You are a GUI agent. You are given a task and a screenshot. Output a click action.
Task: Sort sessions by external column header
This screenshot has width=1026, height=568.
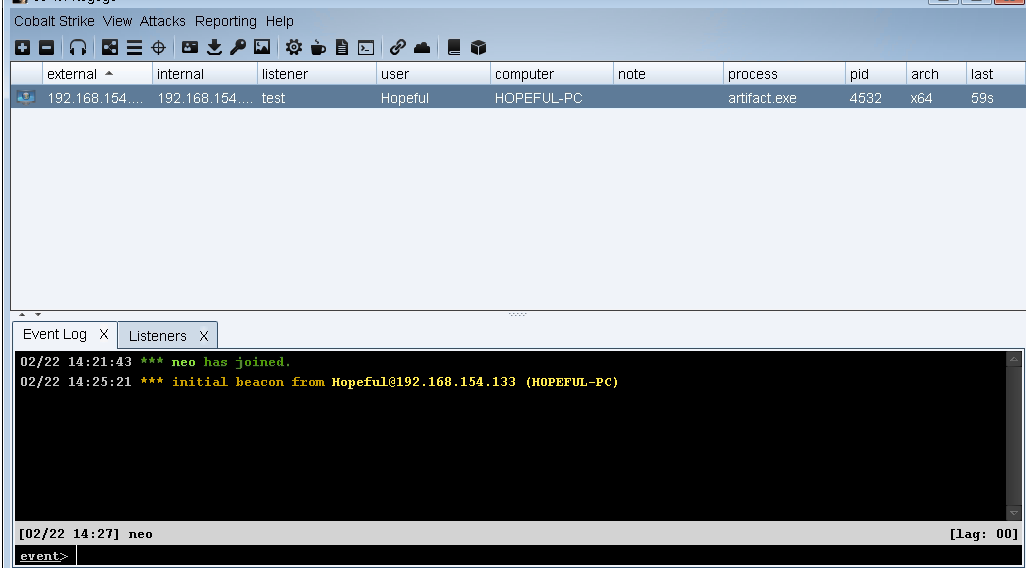[97, 74]
